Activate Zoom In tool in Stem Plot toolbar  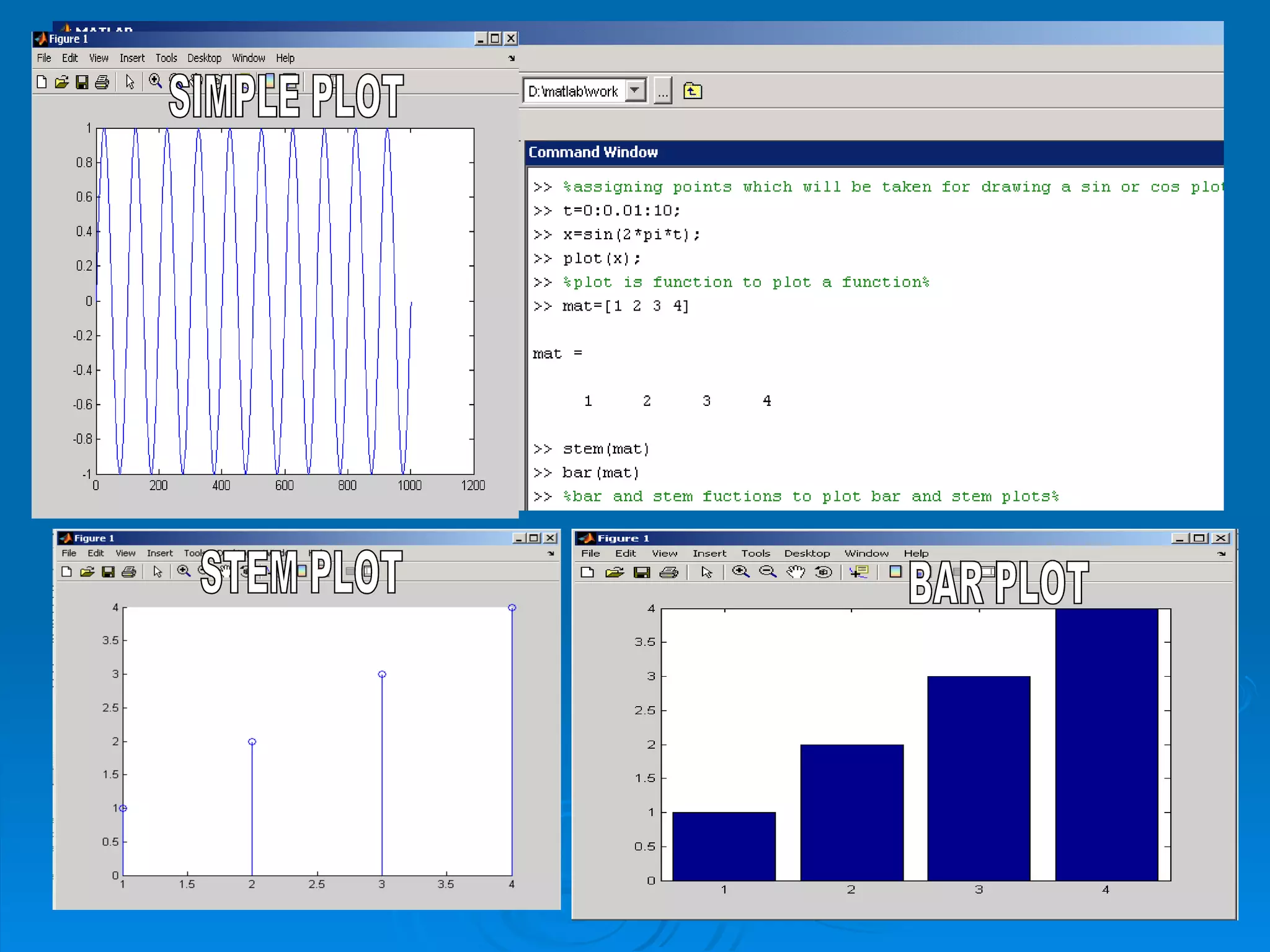point(184,571)
